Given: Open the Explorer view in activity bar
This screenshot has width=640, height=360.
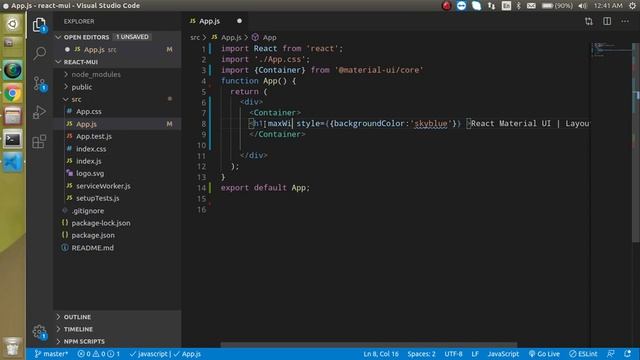Looking at the screenshot, I should pyautogui.click(x=40, y=25).
